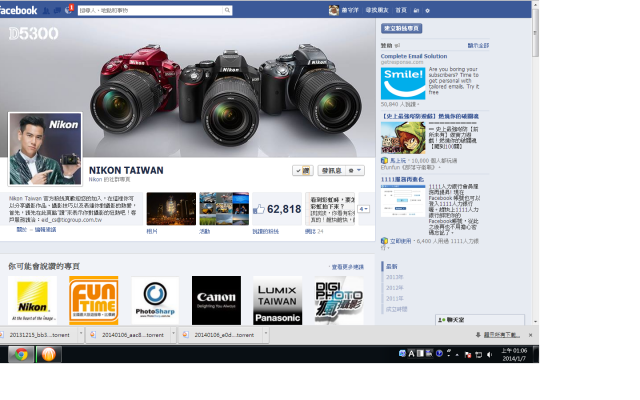640x400 pixels.
Task: Select the latest timeline marker
Action: (x=391, y=267)
